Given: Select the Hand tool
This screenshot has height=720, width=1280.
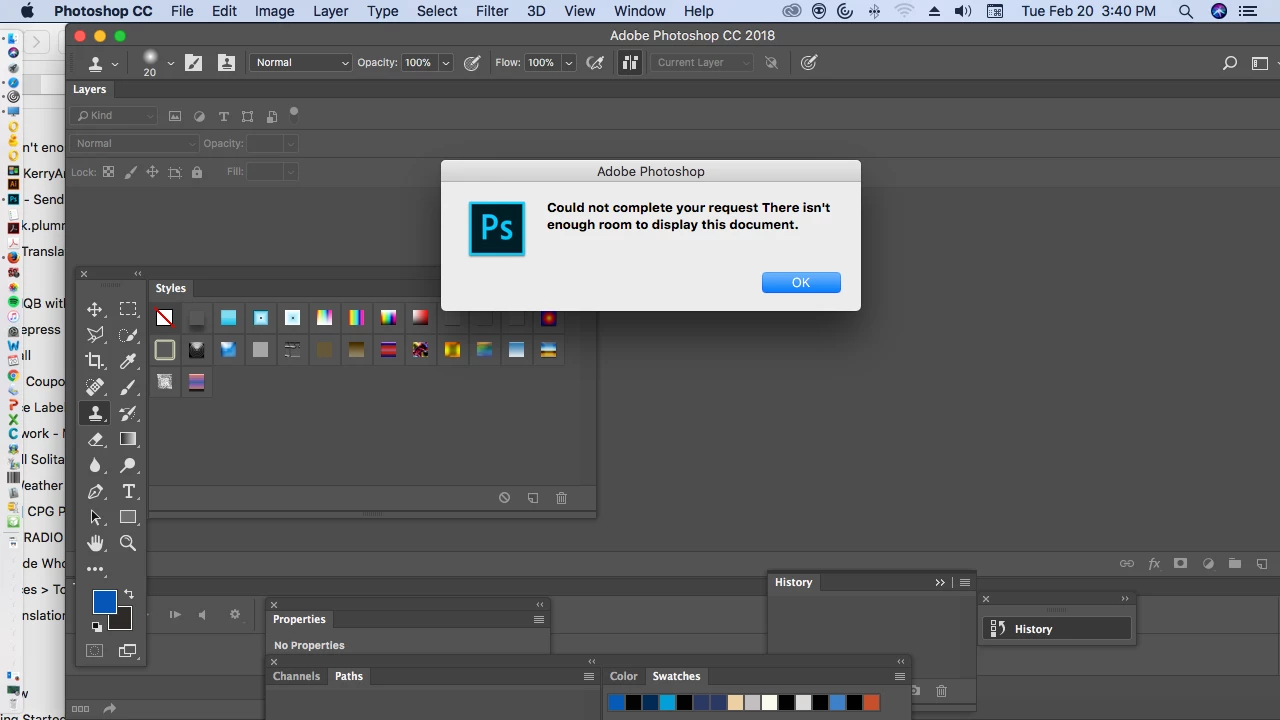Looking at the screenshot, I should click(95, 544).
